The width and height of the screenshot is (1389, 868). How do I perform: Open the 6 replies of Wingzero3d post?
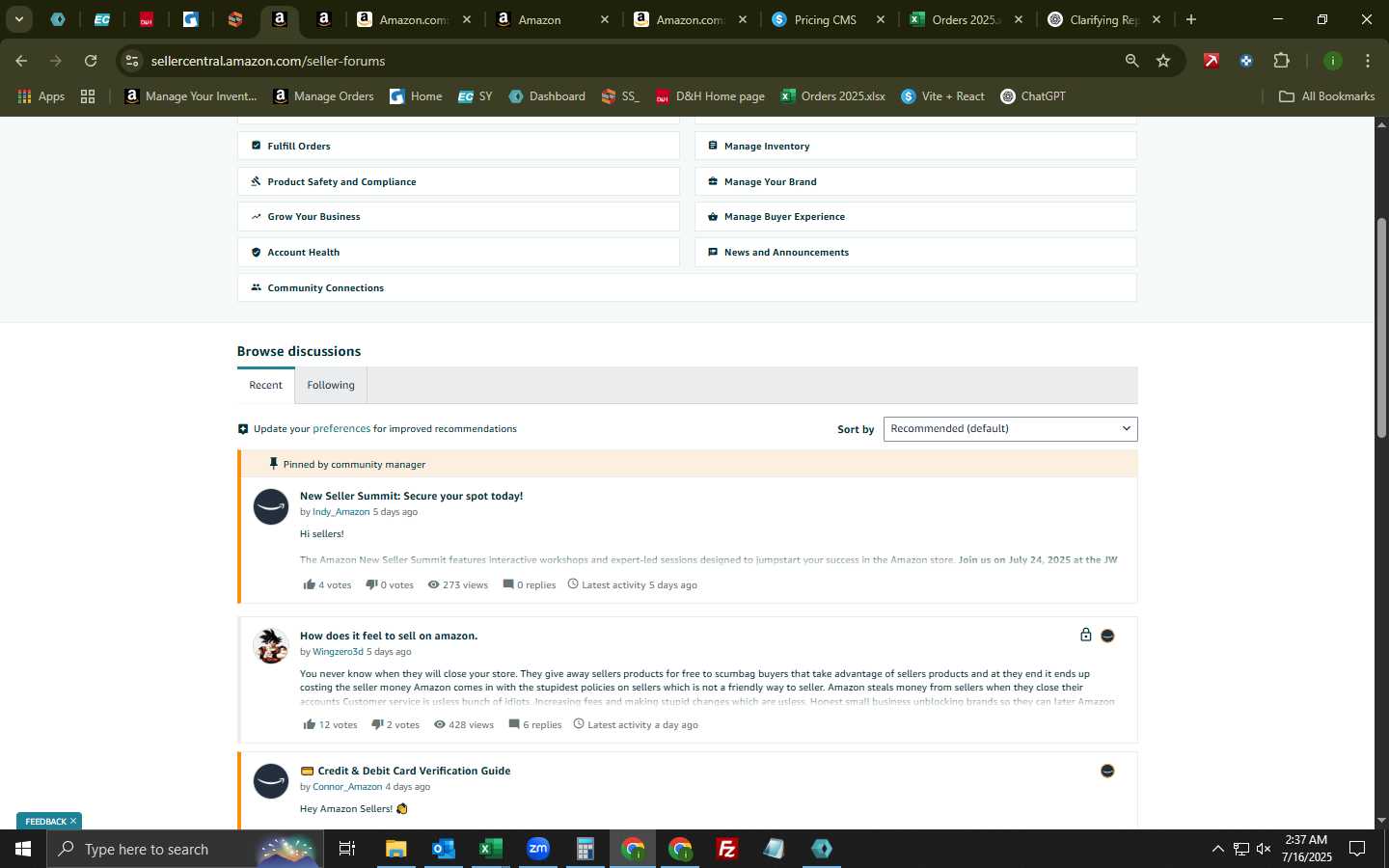point(534,724)
